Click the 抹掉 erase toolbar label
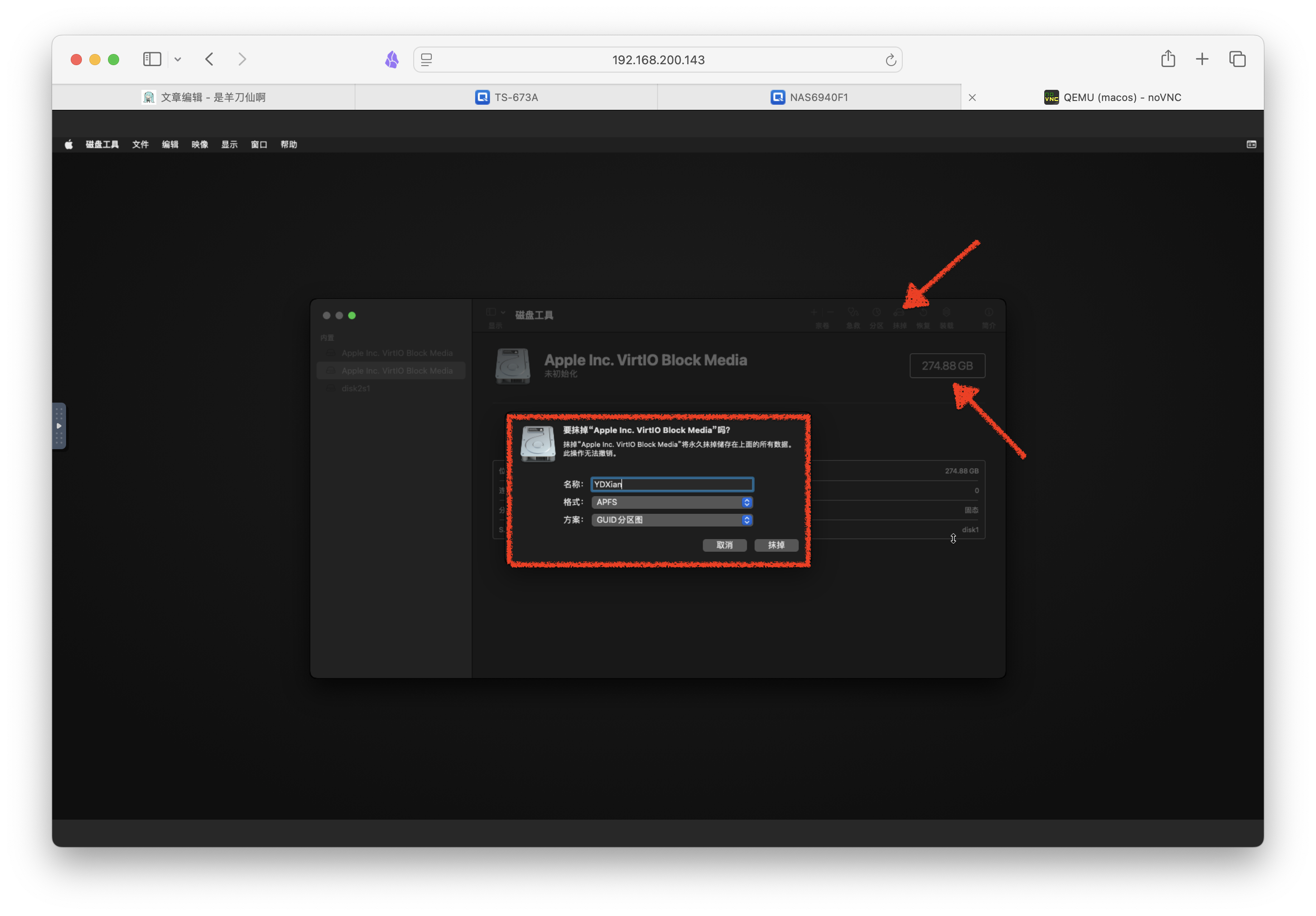This screenshot has height=916, width=1316. point(900,326)
